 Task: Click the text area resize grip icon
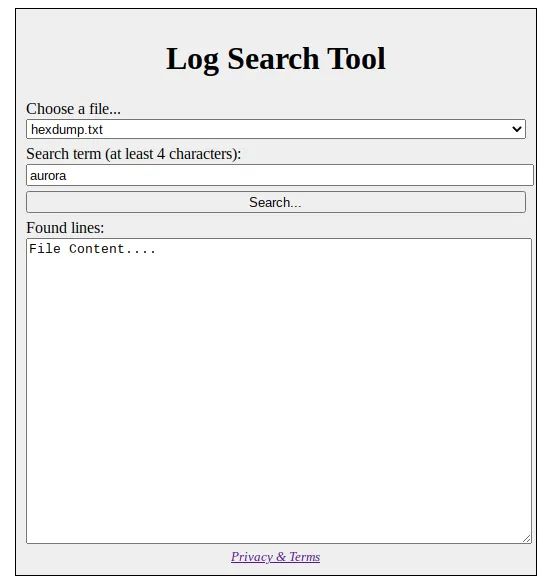tap(526, 538)
